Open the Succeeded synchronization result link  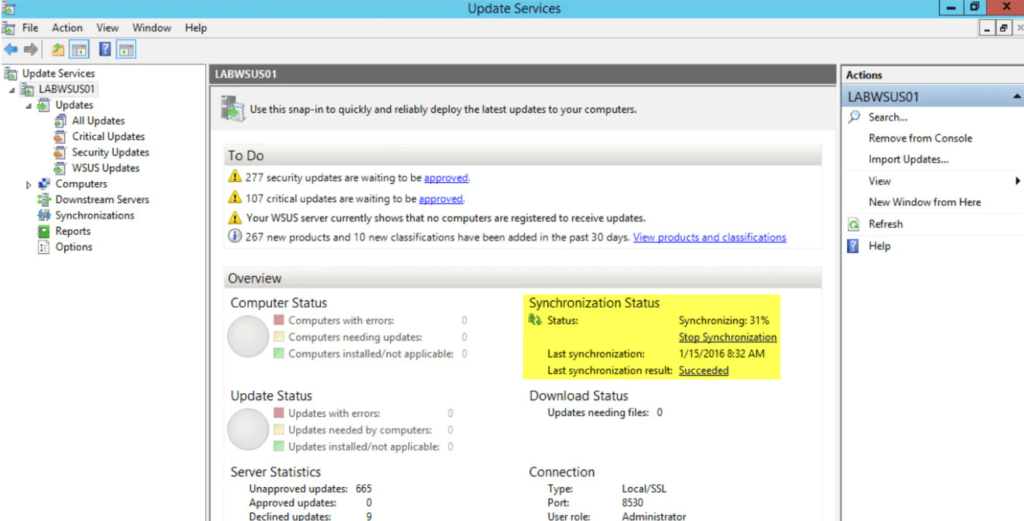coord(704,371)
